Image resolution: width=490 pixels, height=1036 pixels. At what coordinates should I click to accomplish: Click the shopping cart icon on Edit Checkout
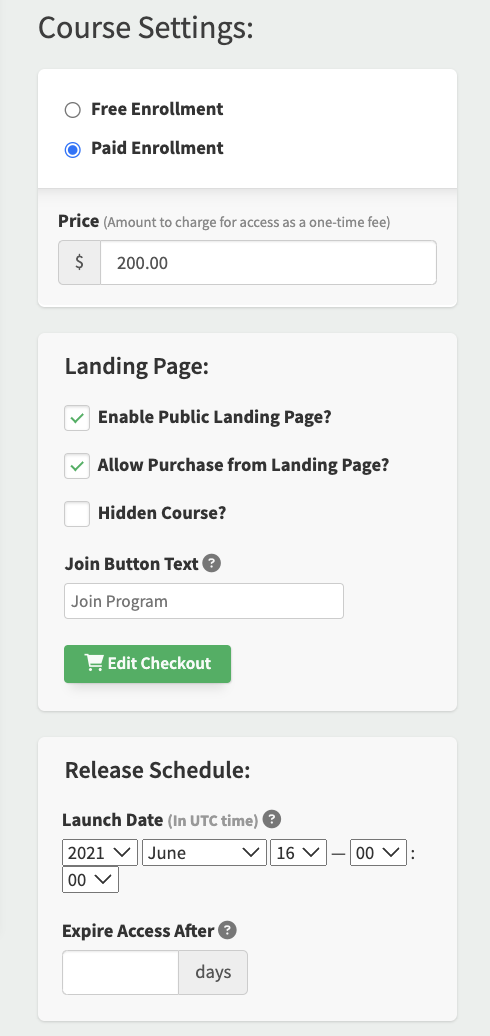click(x=94, y=663)
